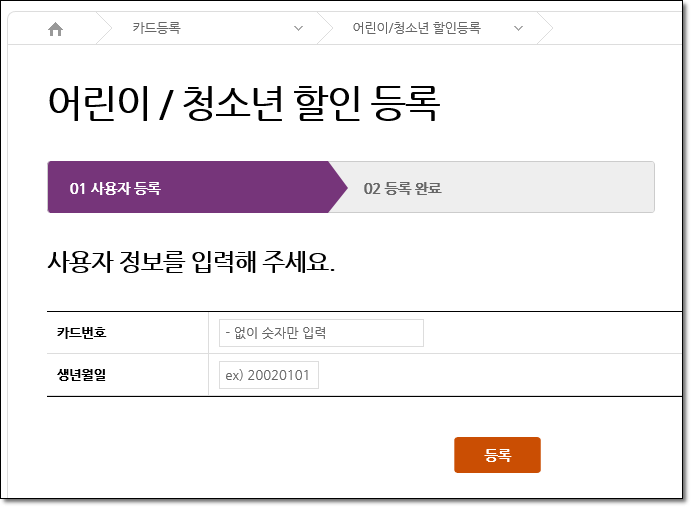Viewport: 691px width, 507px height.
Task: Click the 생년월일 label
Action: tap(82, 375)
